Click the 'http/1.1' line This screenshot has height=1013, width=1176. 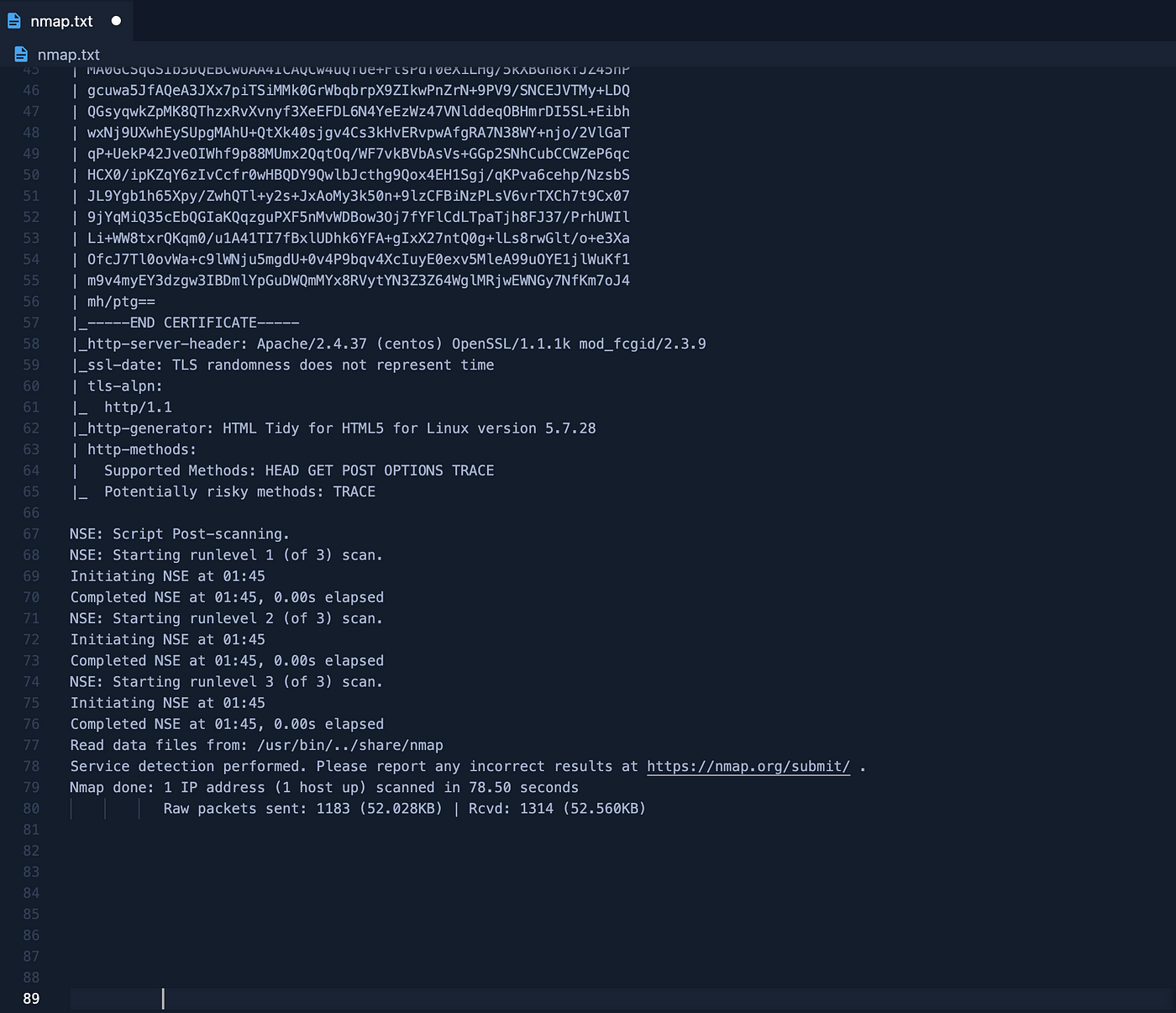pos(122,407)
